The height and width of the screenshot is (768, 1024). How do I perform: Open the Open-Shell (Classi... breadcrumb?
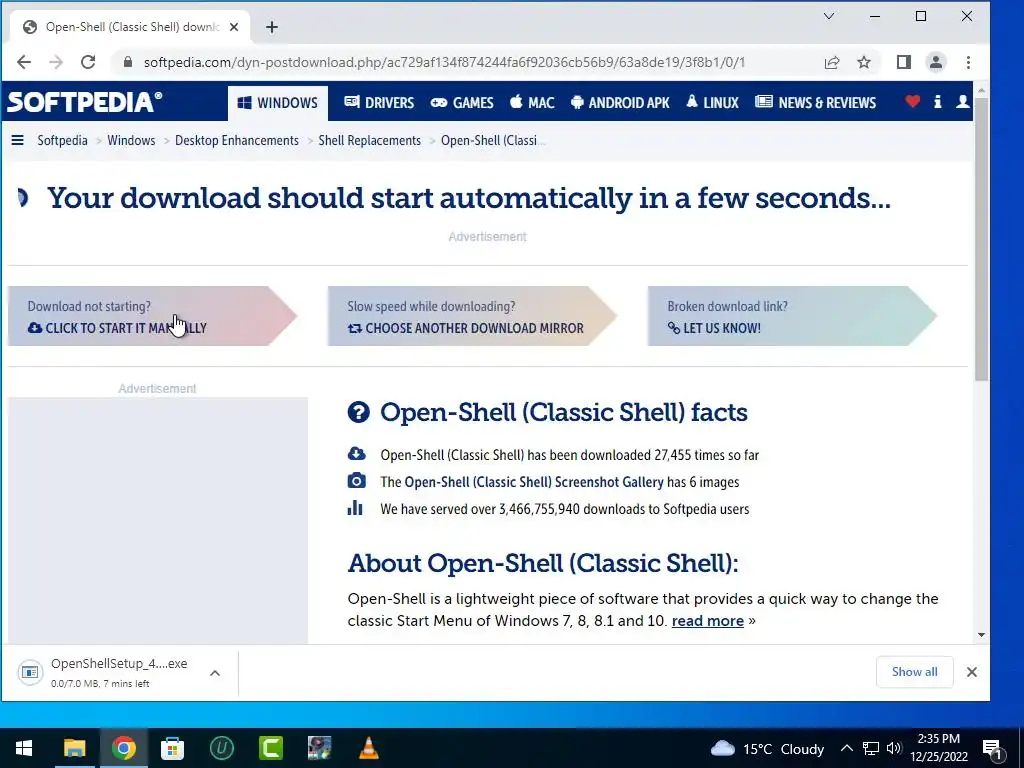493,140
